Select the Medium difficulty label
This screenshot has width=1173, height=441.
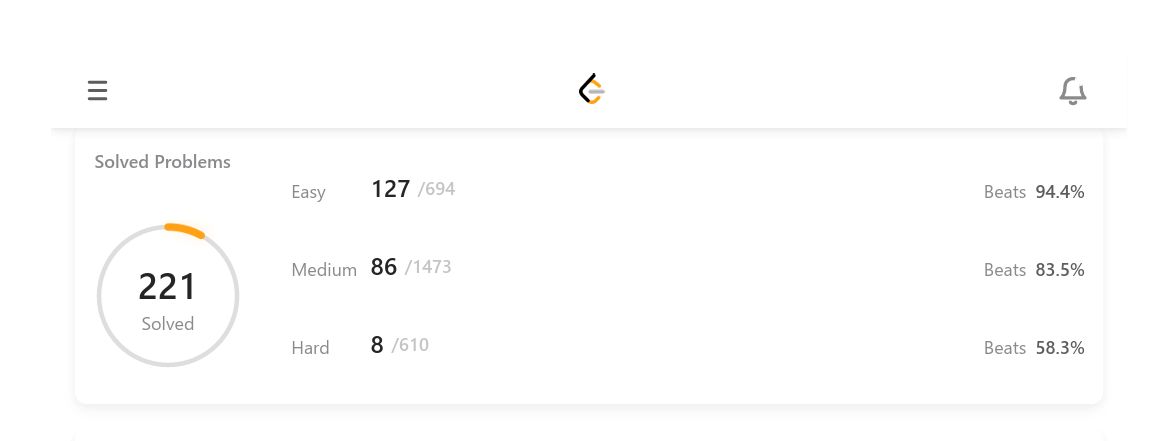[x=324, y=270]
